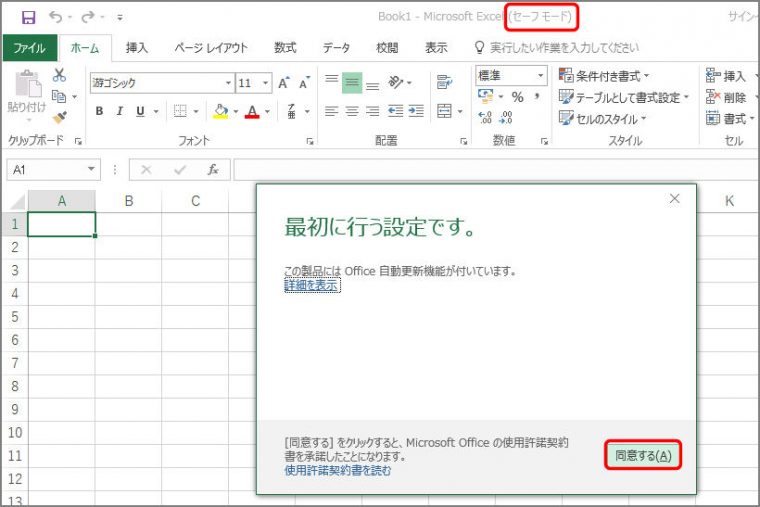Switch to the 数式 tab

(285, 48)
